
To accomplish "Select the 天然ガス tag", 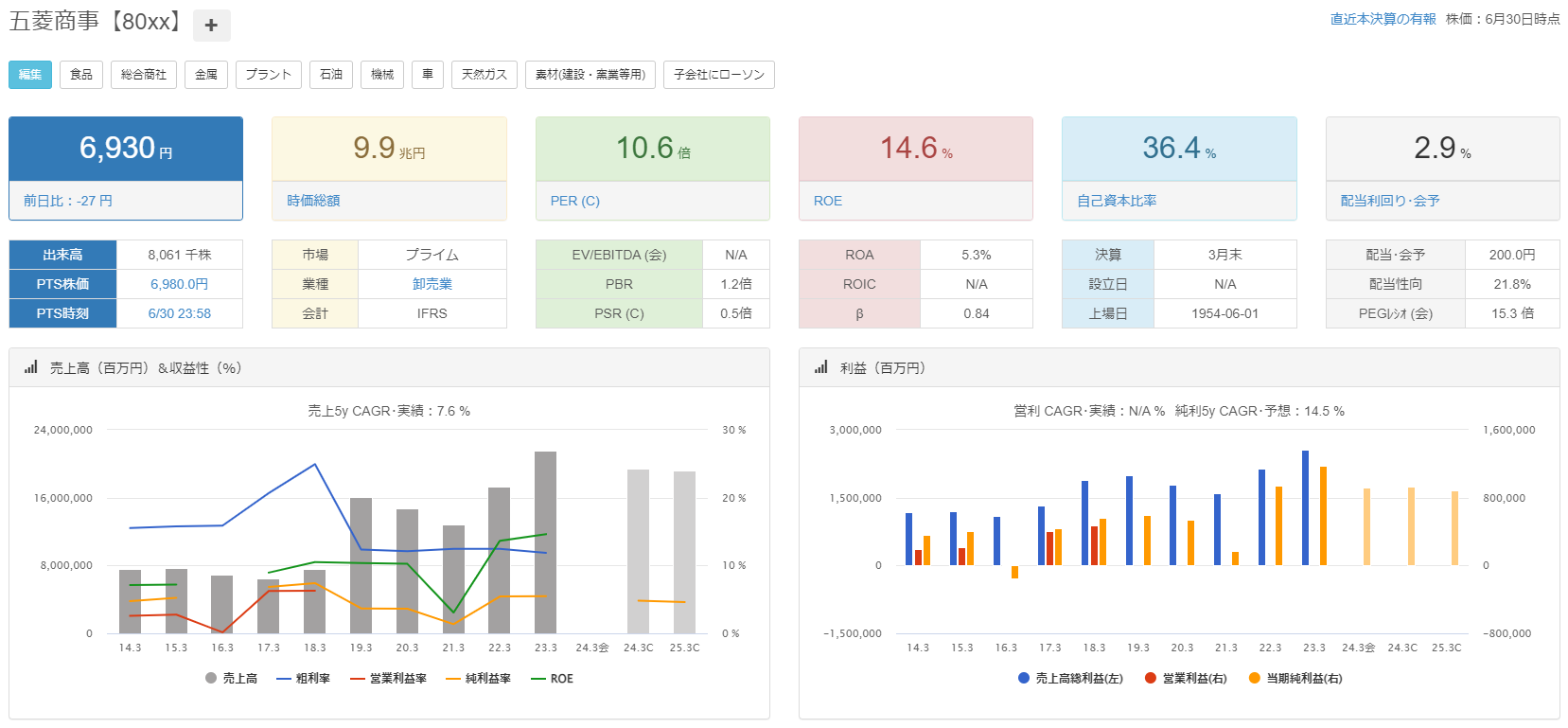I will coord(484,75).
